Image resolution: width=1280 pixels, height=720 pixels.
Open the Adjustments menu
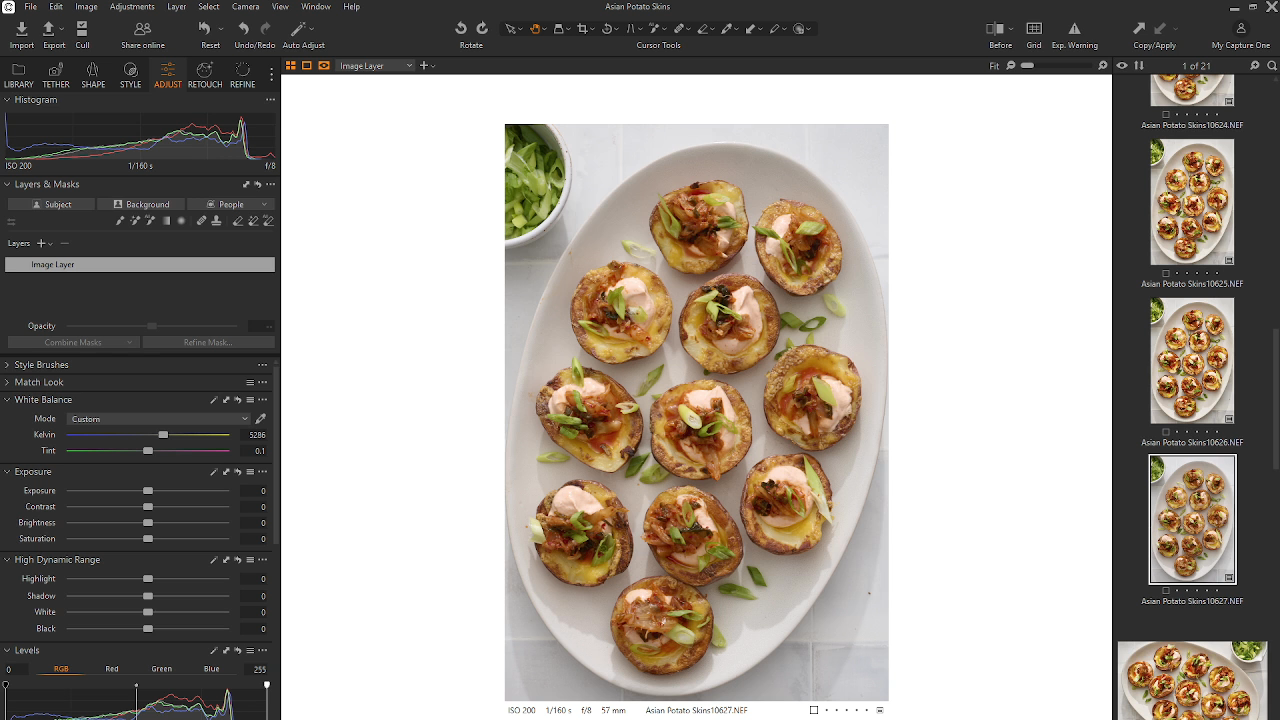click(132, 7)
